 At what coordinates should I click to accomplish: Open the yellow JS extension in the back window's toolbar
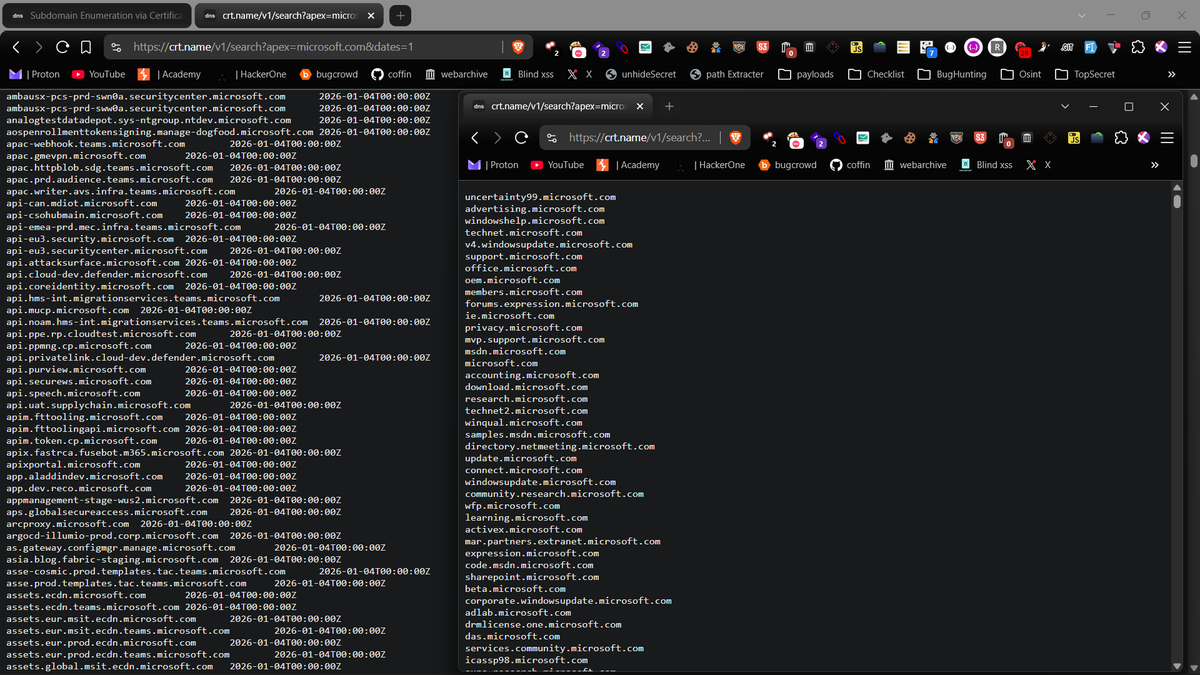pyautogui.click(x=857, y=47)
